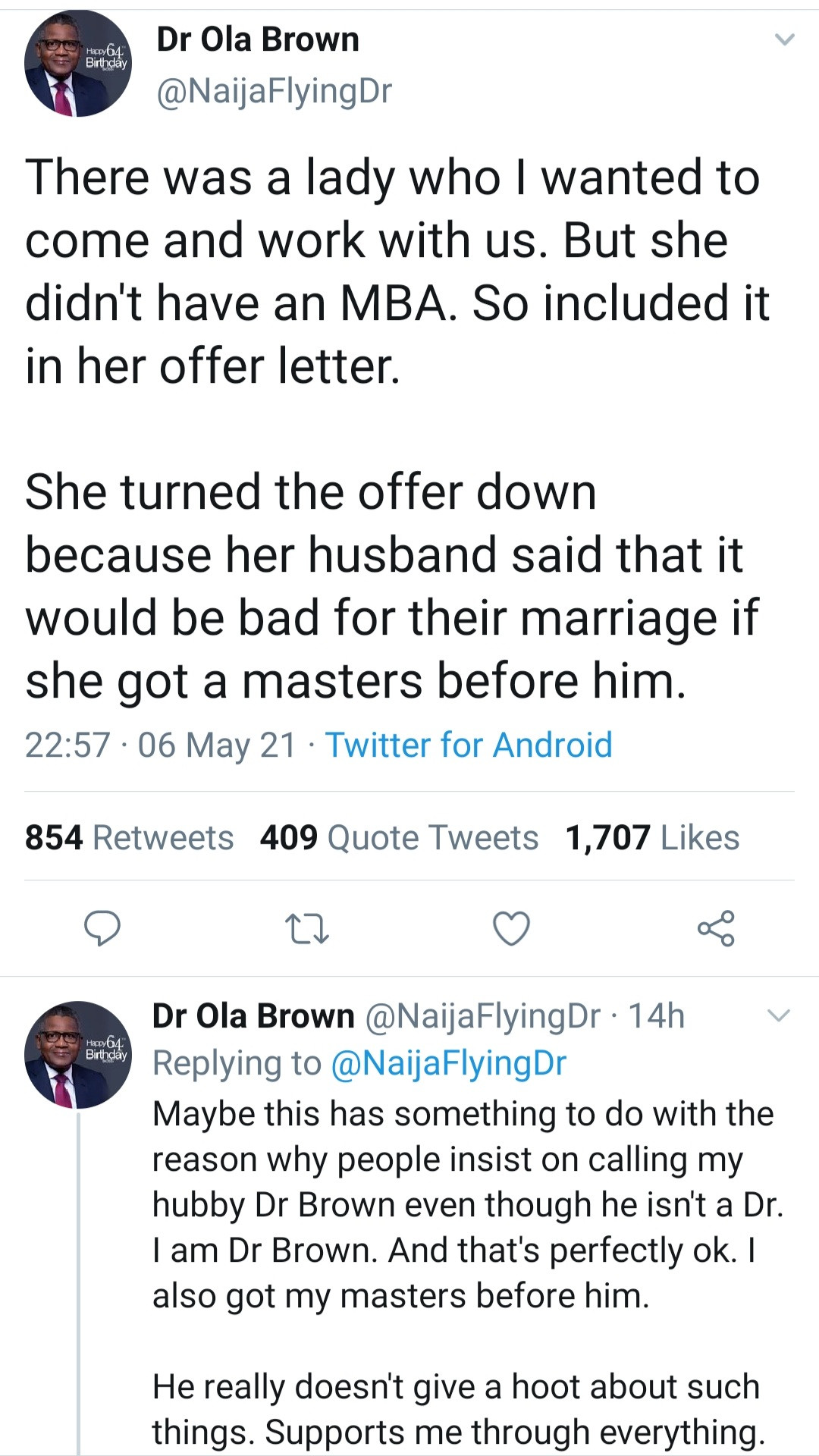Open profile picture in main tweet
The height and width of the screenshot is (1456, 819).
[77, 64]
